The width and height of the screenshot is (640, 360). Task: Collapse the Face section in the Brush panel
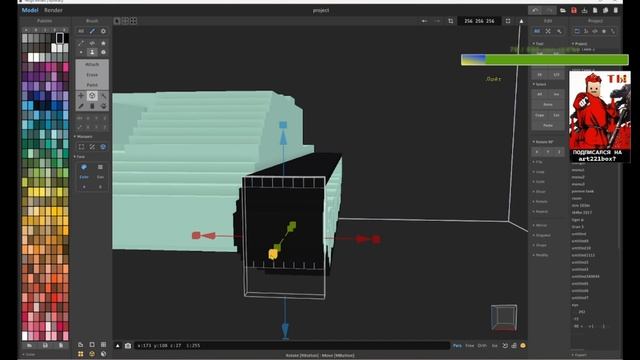click(80, 157)
